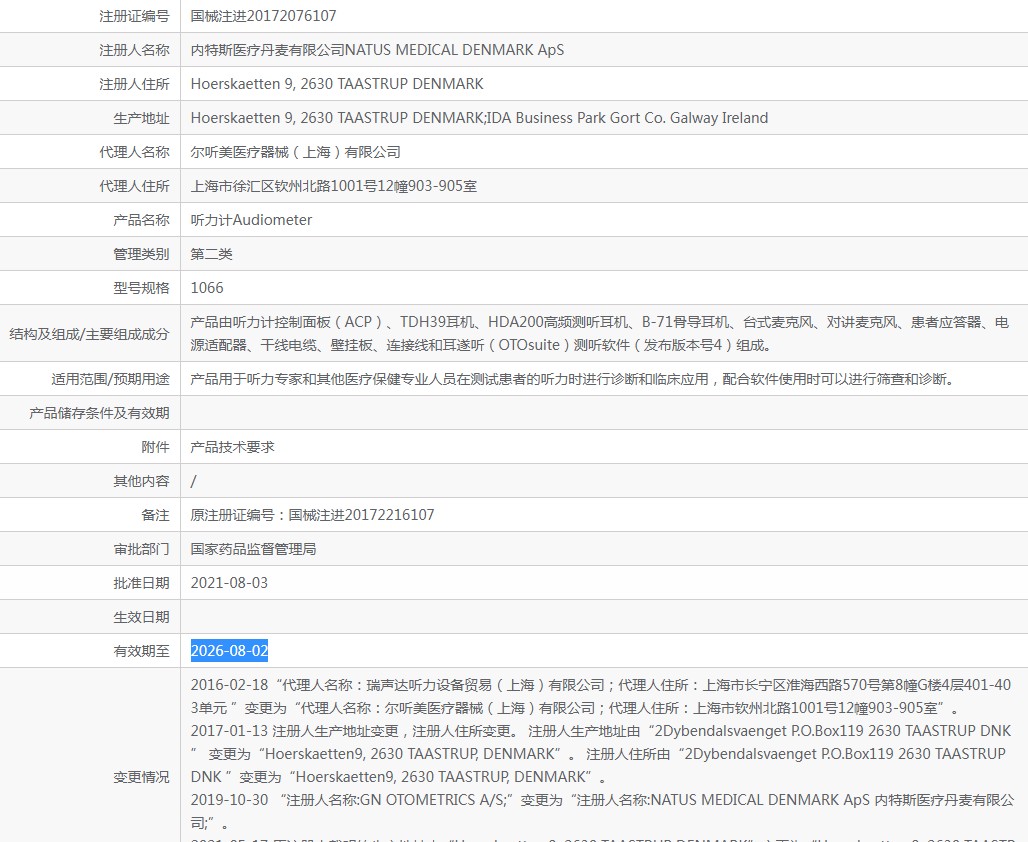
Task: Select the 备注 label
Action: [x=155, y=515]
